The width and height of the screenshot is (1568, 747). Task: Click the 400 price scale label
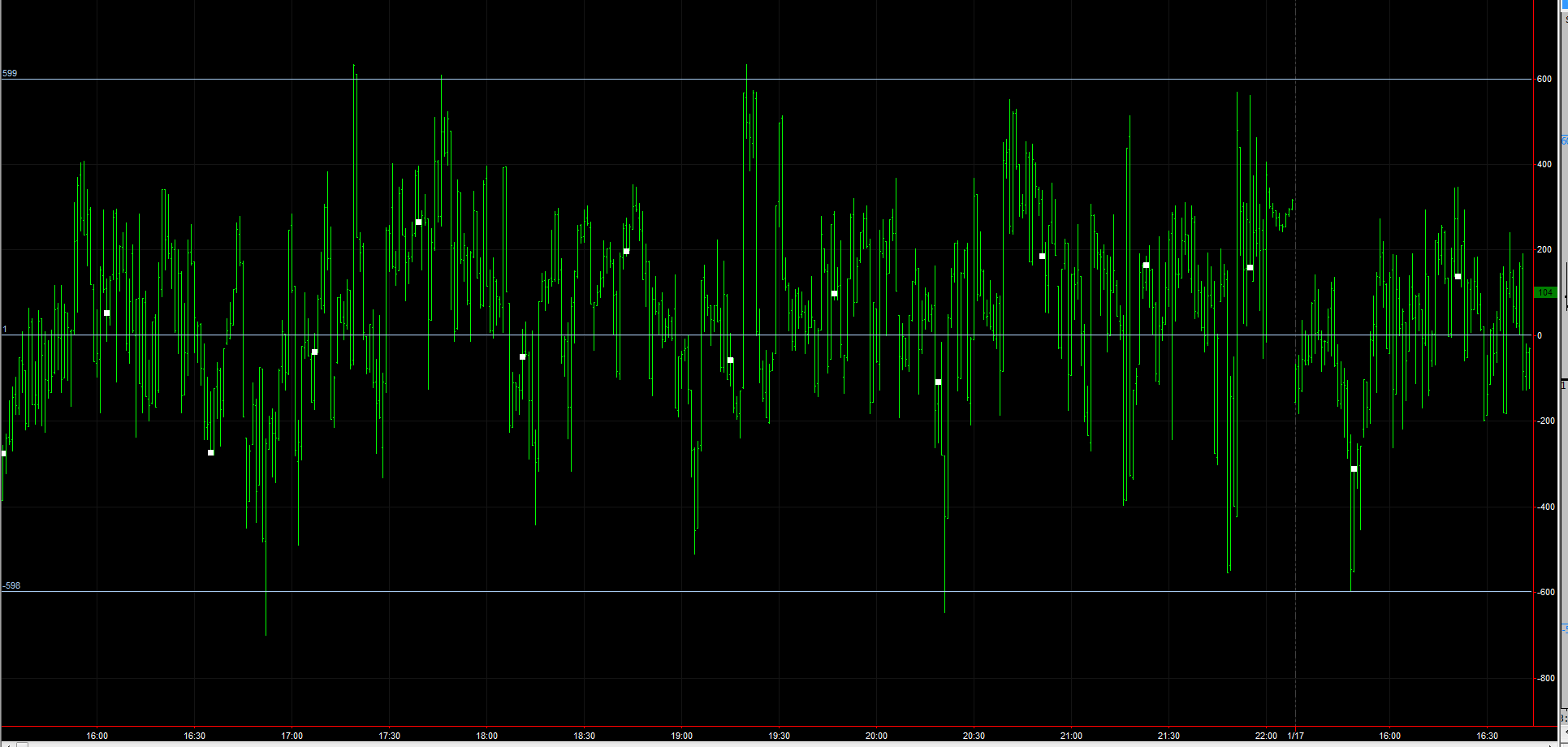pos(1544,165)
